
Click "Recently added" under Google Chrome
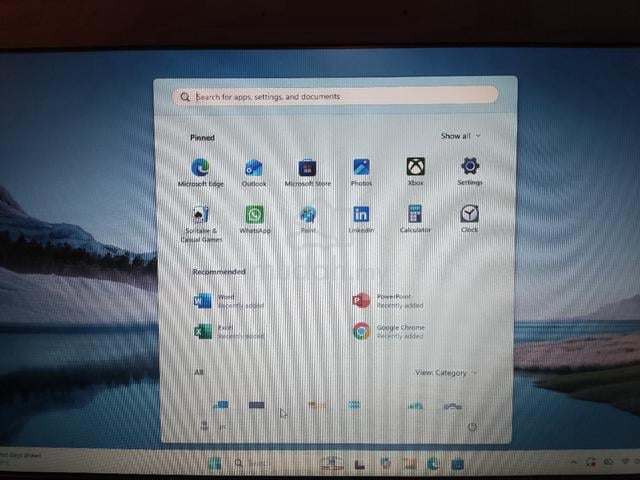pos(400,336)
